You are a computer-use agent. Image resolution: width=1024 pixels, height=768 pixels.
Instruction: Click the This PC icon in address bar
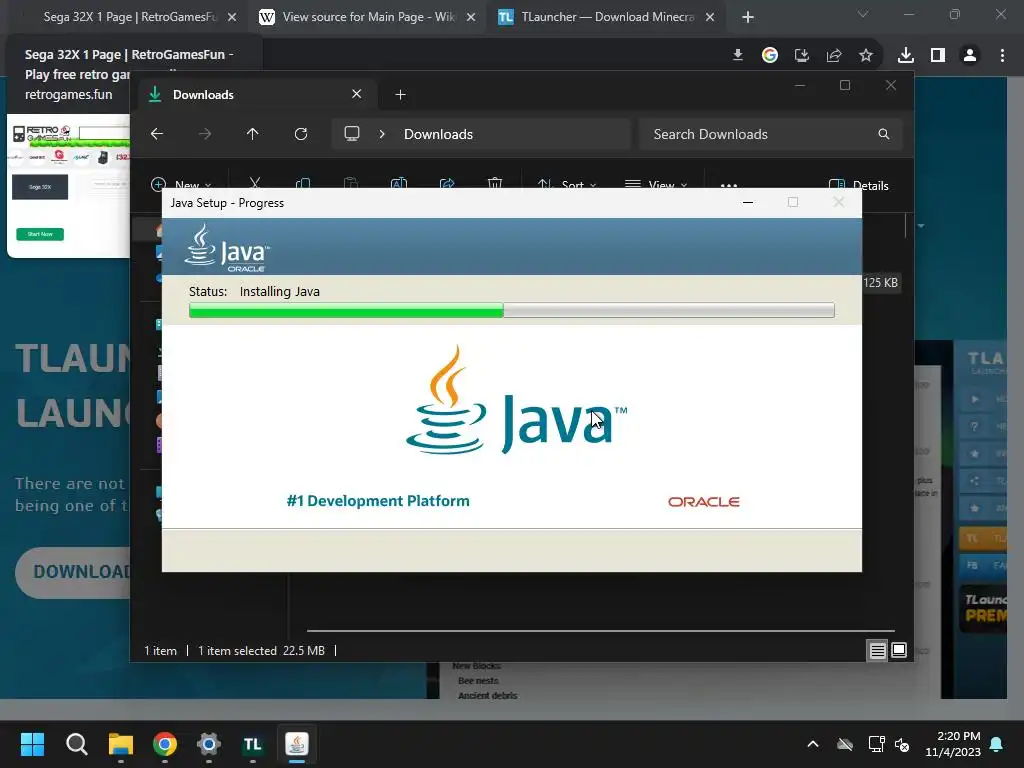[x=352, y=134]
